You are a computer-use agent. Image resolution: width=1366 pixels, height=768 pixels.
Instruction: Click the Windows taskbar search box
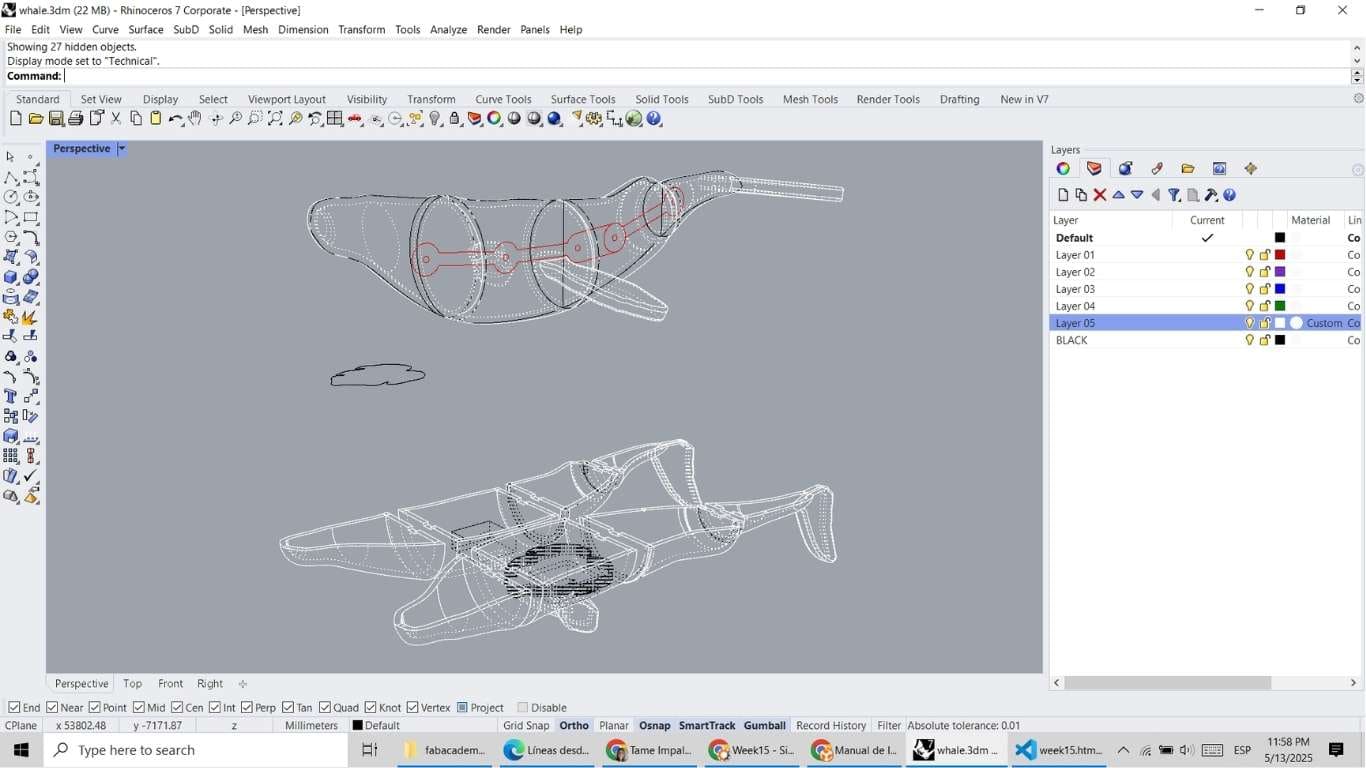click(194, 750)
